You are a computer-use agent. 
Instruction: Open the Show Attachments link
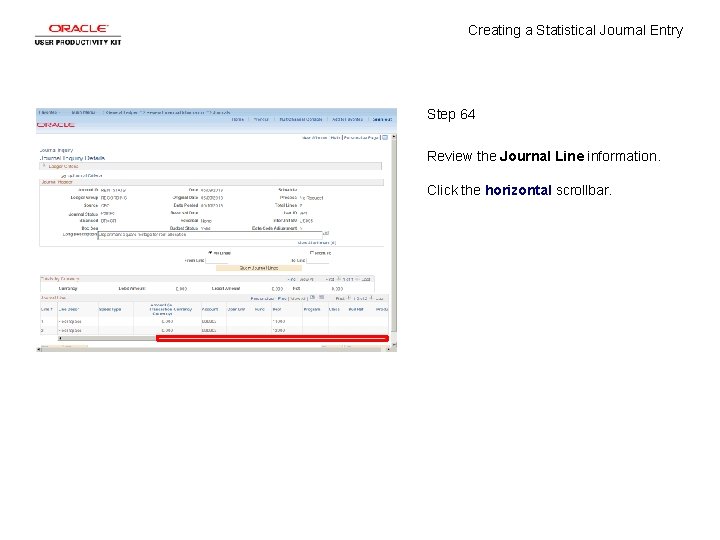[316, 242]
